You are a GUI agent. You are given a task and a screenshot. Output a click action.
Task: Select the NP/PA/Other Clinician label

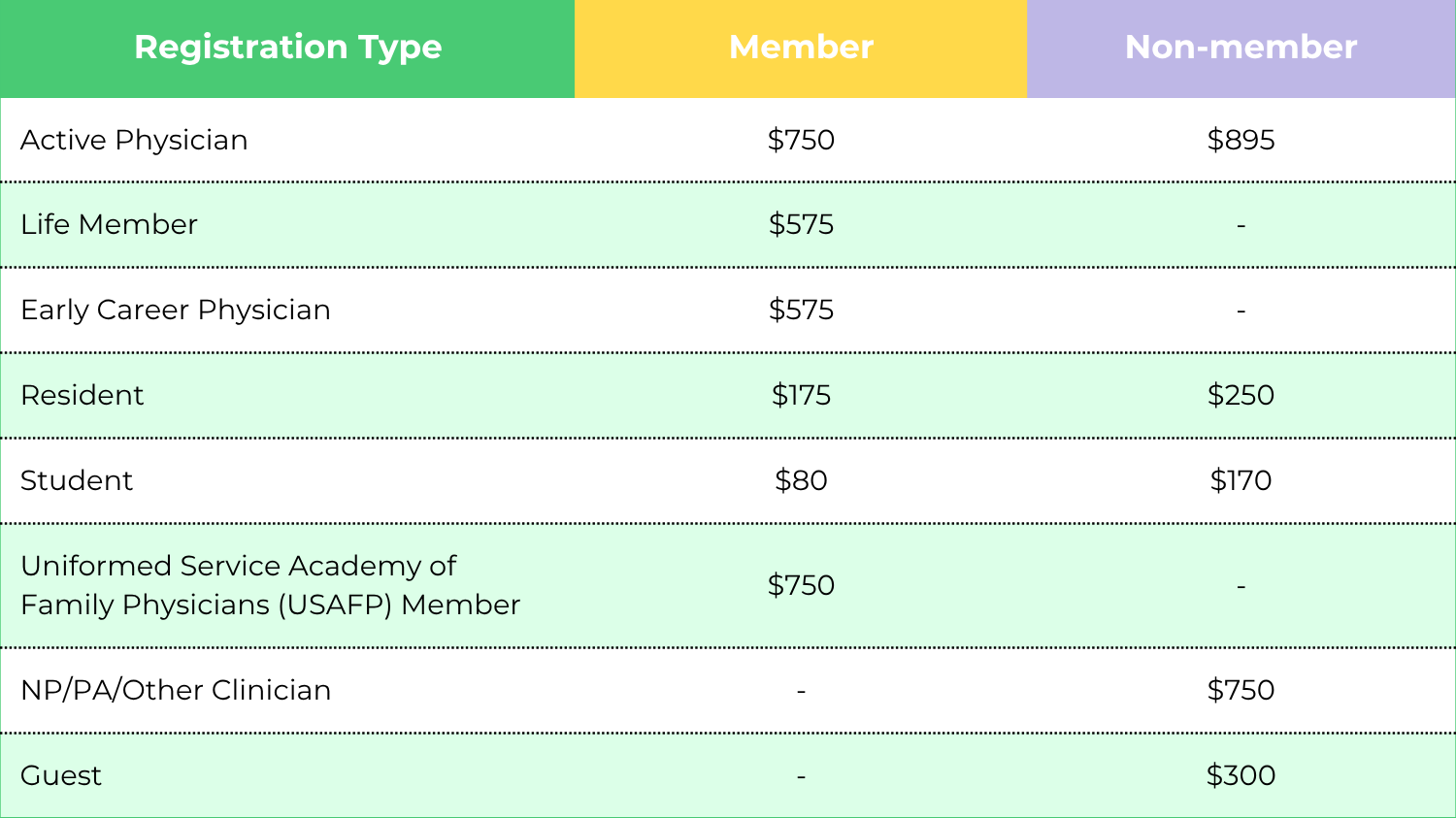(x=176, y=690)
